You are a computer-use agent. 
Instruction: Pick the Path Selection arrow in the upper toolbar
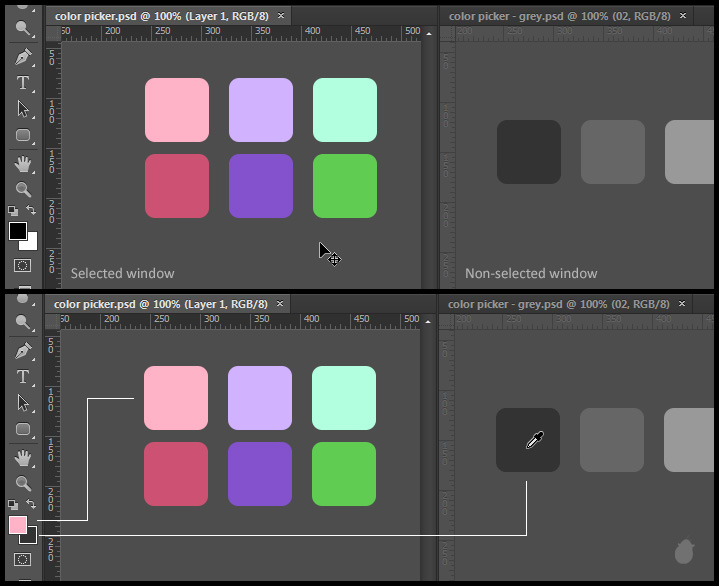pos(22,109)
